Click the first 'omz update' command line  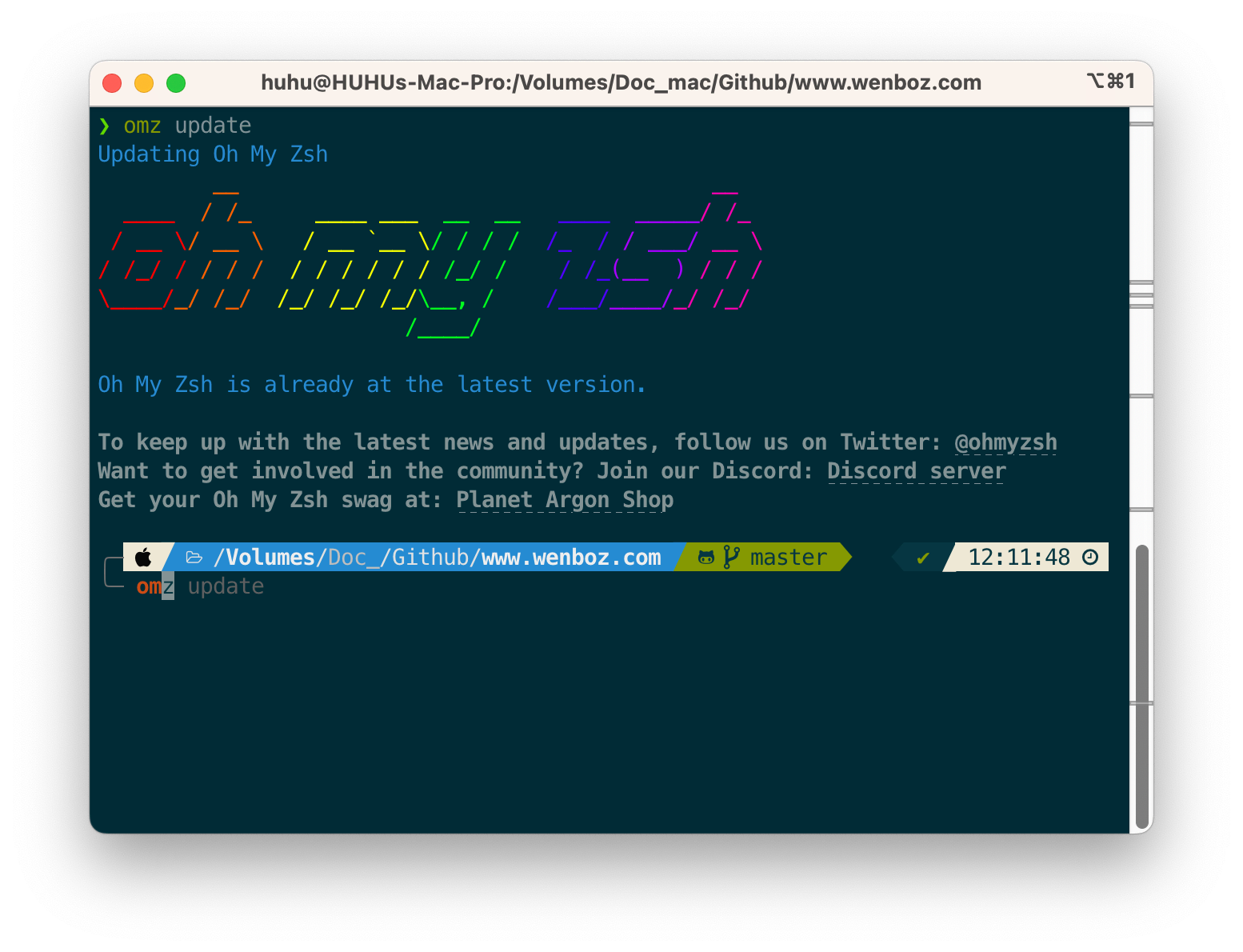click(x=187, y=126)
